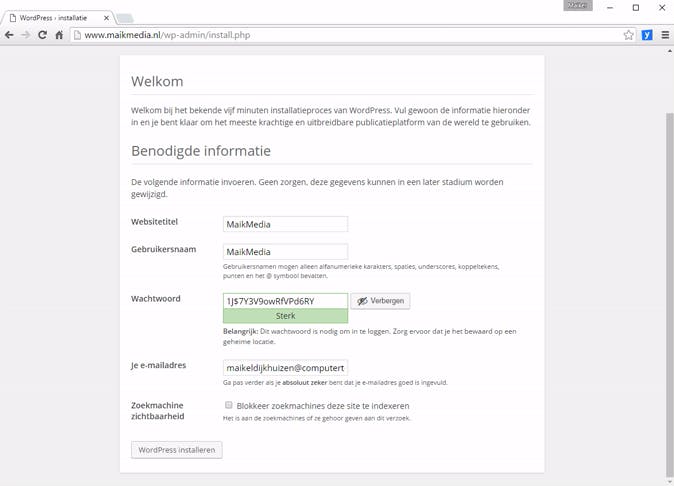Screen dimensions: 674x486
Task: Click the Je e-mailadres label
Action: coord(159,365)
